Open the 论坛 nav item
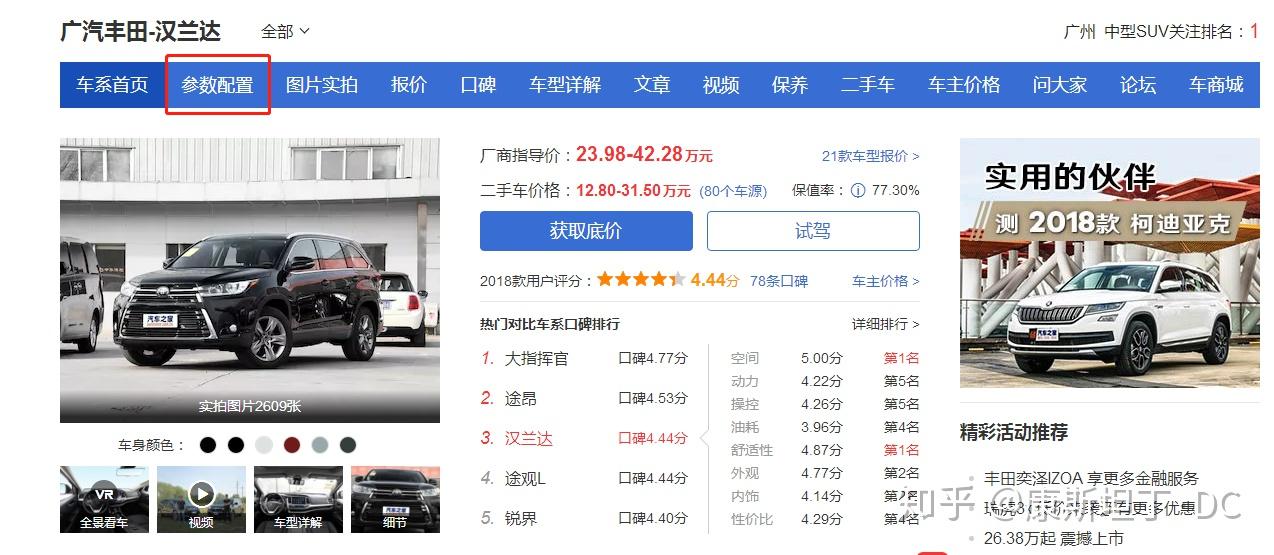 point(1138,85)
